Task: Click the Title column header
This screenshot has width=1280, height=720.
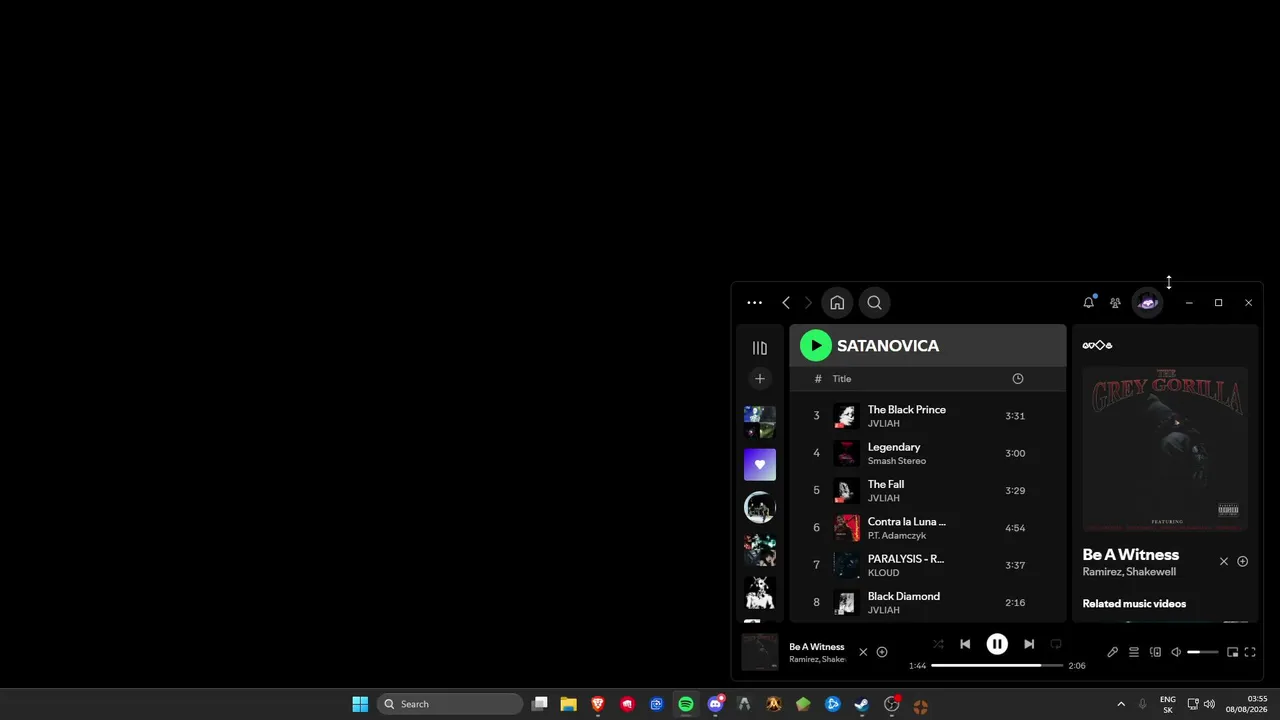Action: (x=842, y=379)
